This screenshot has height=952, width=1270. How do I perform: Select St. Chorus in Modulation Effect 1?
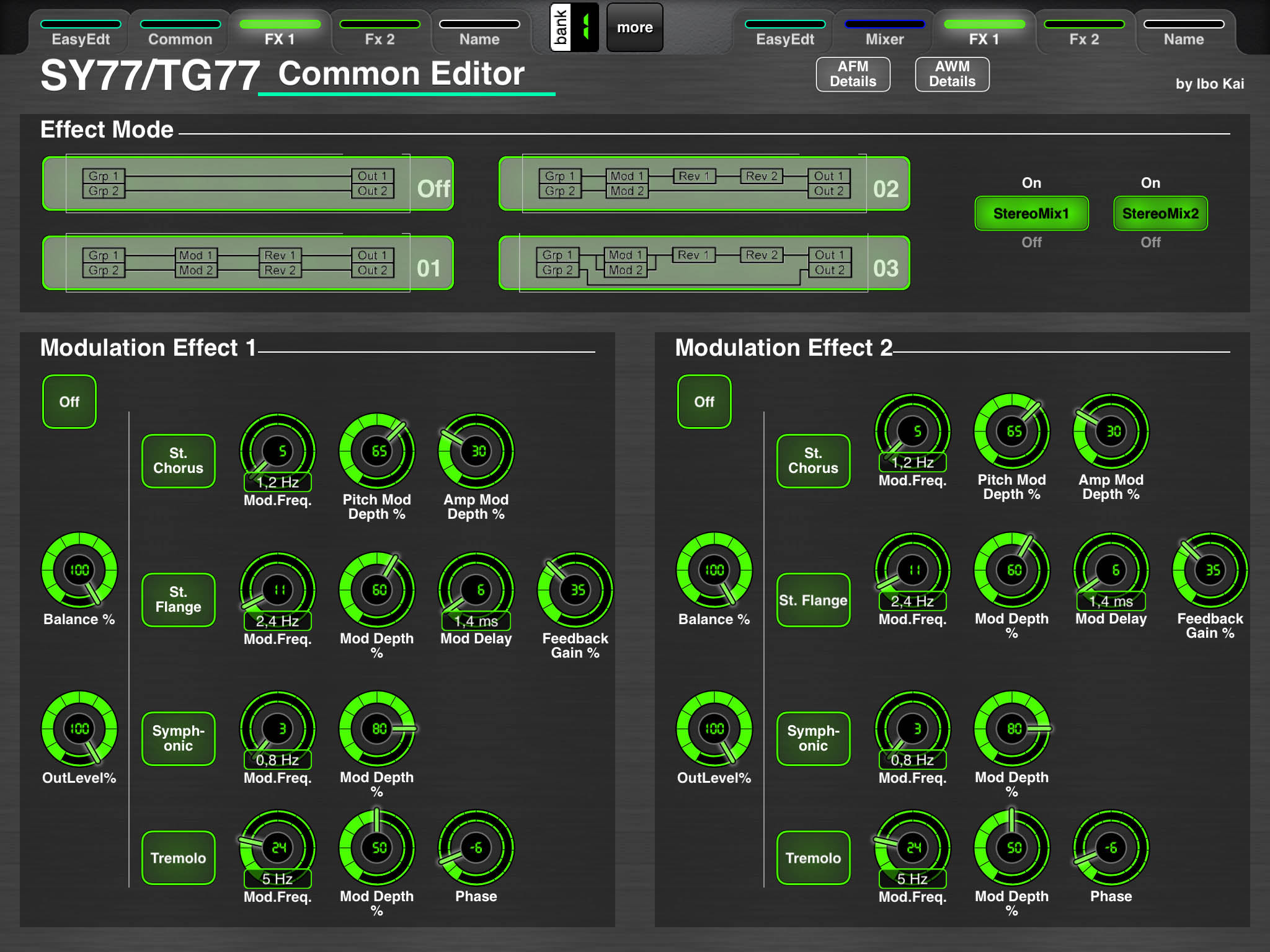coord(178,460)
